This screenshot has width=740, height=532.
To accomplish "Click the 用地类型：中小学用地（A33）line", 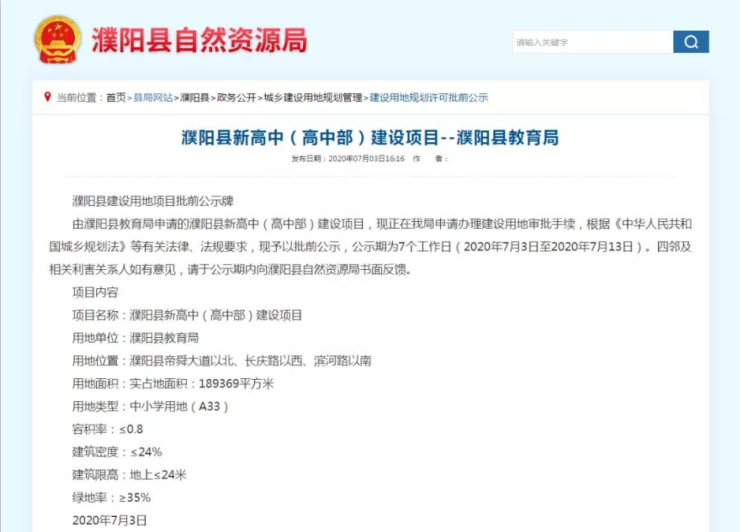I will click(151, 406).
